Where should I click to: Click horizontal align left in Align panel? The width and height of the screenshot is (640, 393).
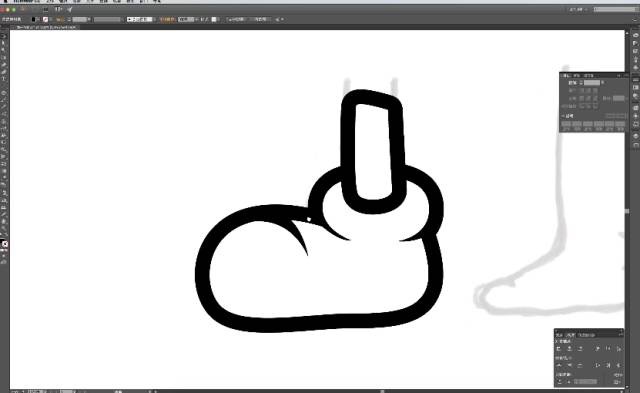tap(558, 349)
